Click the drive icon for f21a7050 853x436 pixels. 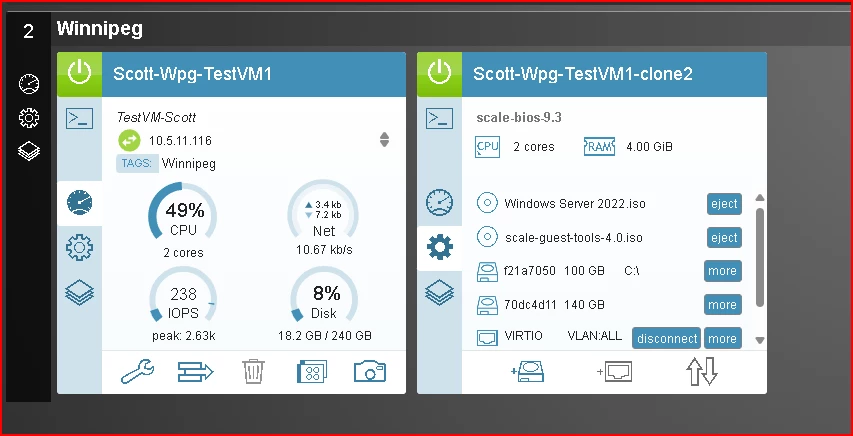coord(487,271)
